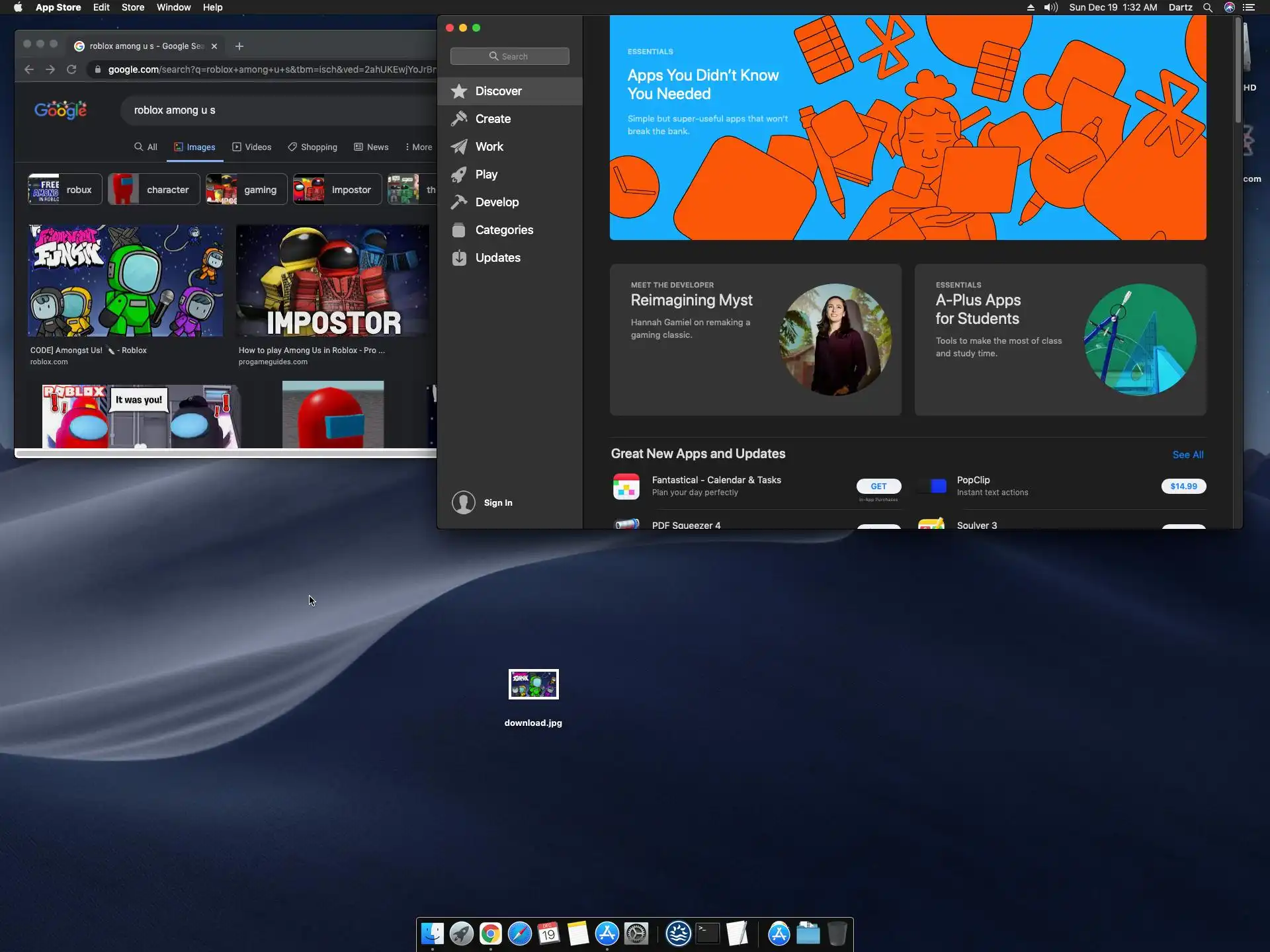This screenshot has width=1270, height=952.
Task: Open Work paper plane section
Action: (489, 147)
